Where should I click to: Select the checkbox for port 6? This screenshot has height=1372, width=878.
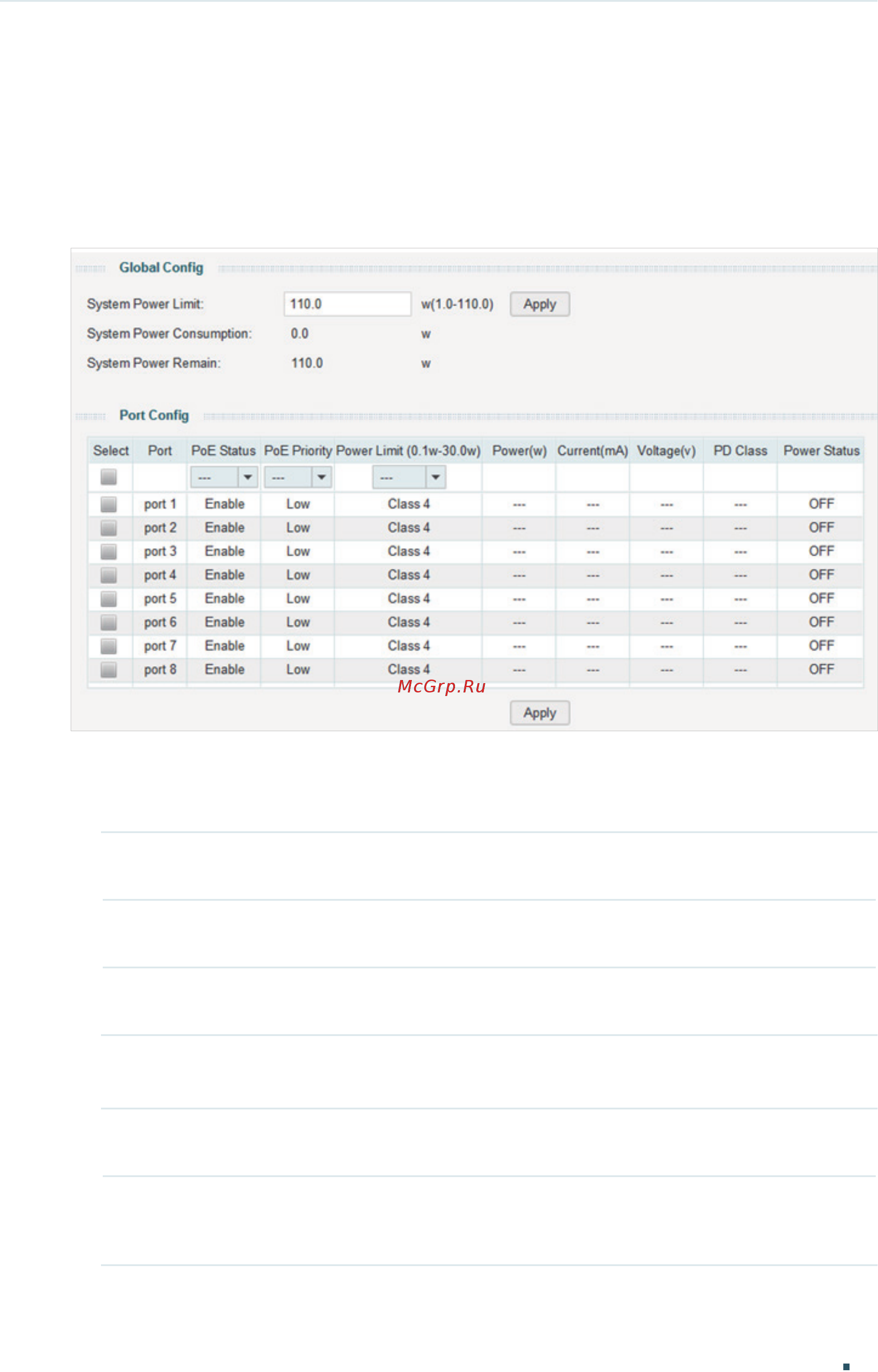(109, 623)
